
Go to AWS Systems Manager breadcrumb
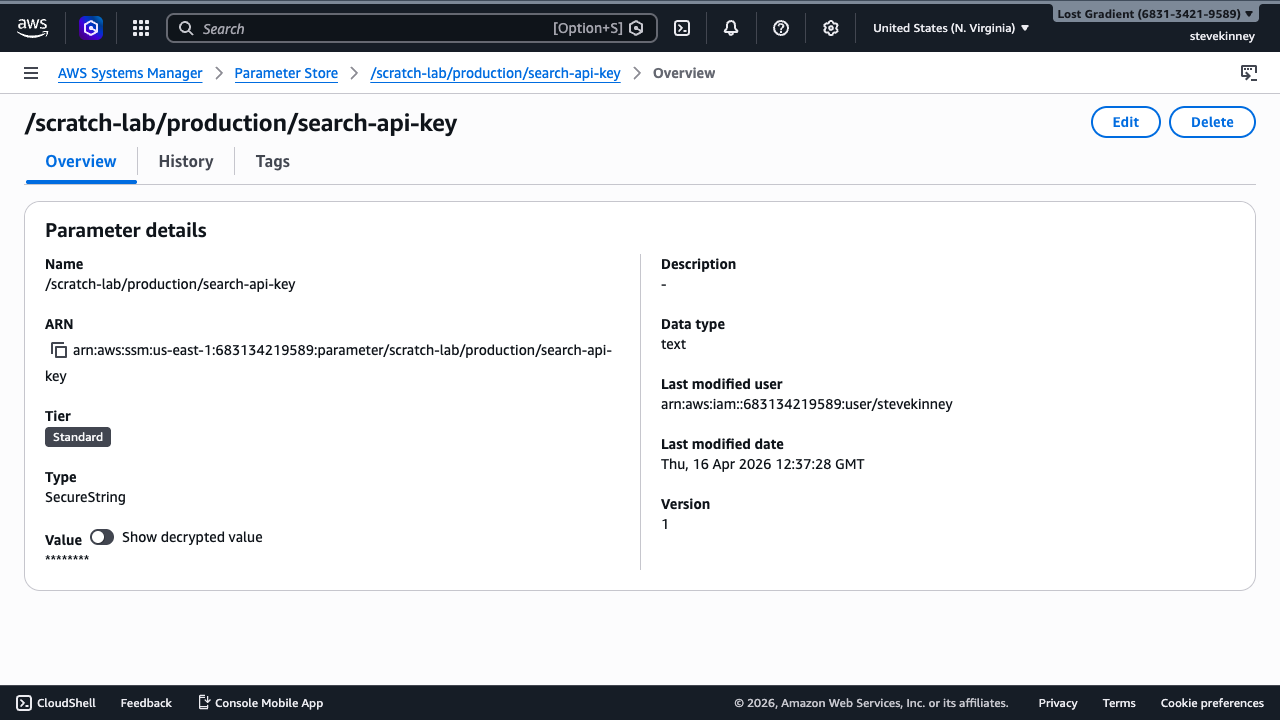(x=130, y=73)
